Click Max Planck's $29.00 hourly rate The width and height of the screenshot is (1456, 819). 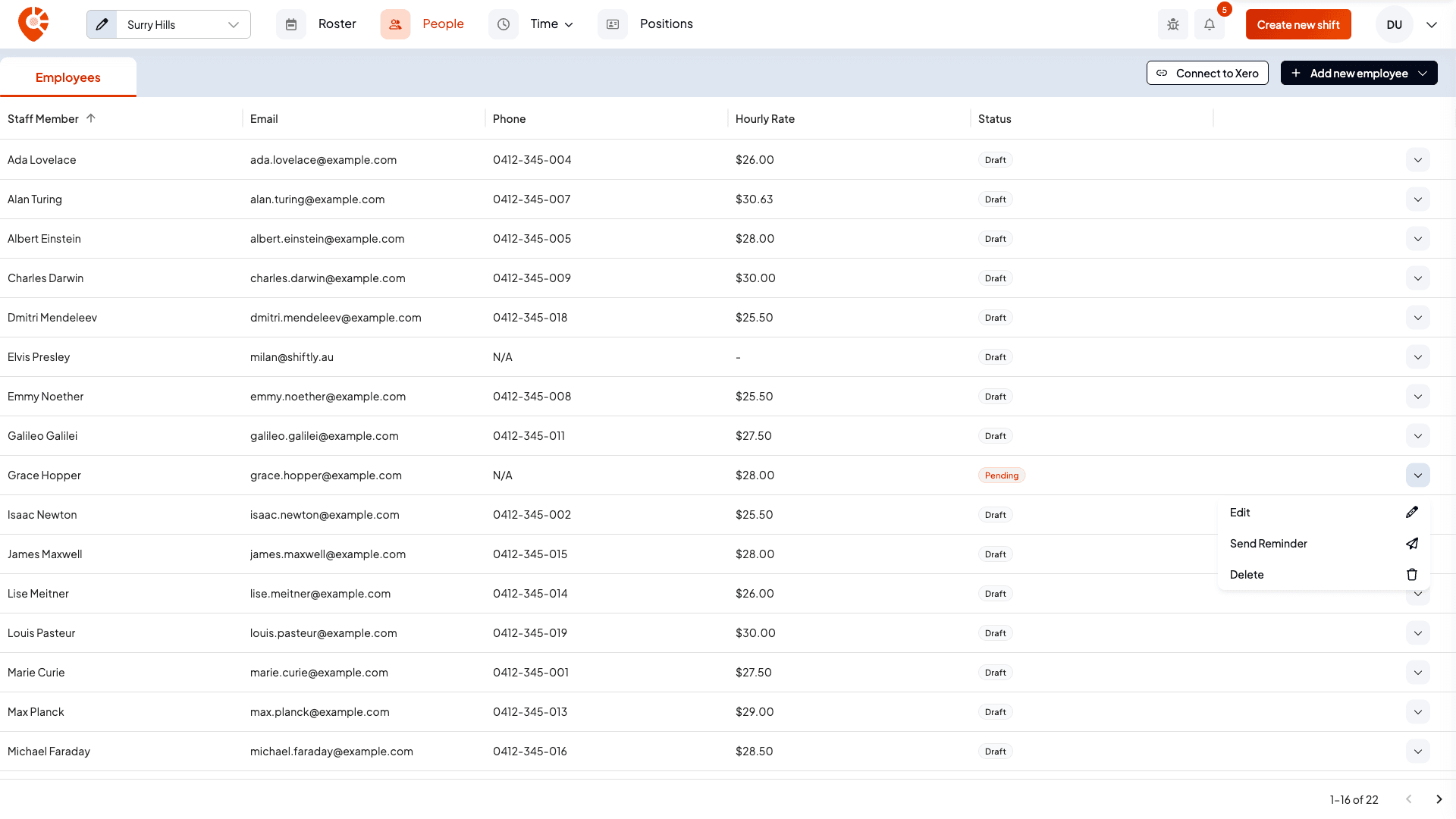pyautogui.click(x=755, y=712)
